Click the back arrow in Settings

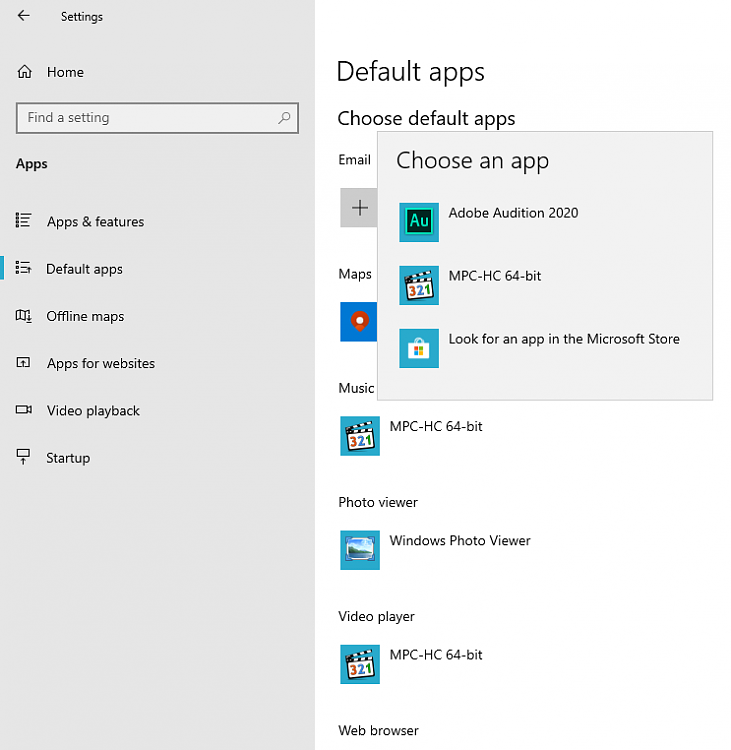tap(23, 16)
